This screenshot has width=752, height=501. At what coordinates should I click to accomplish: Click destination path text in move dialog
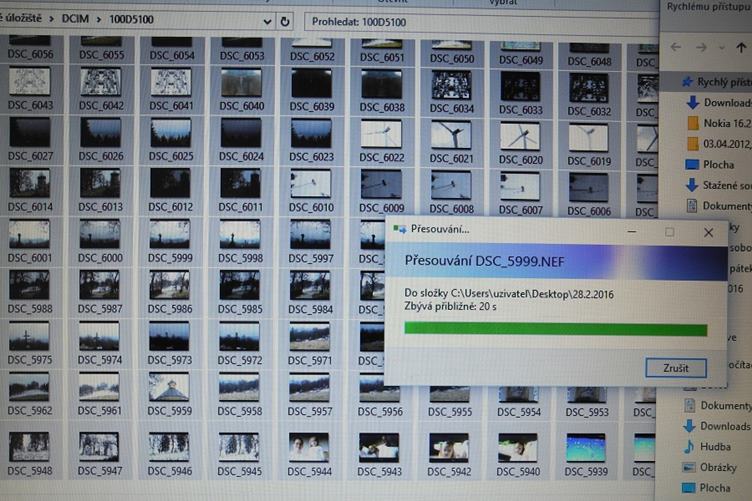[509, 294]
